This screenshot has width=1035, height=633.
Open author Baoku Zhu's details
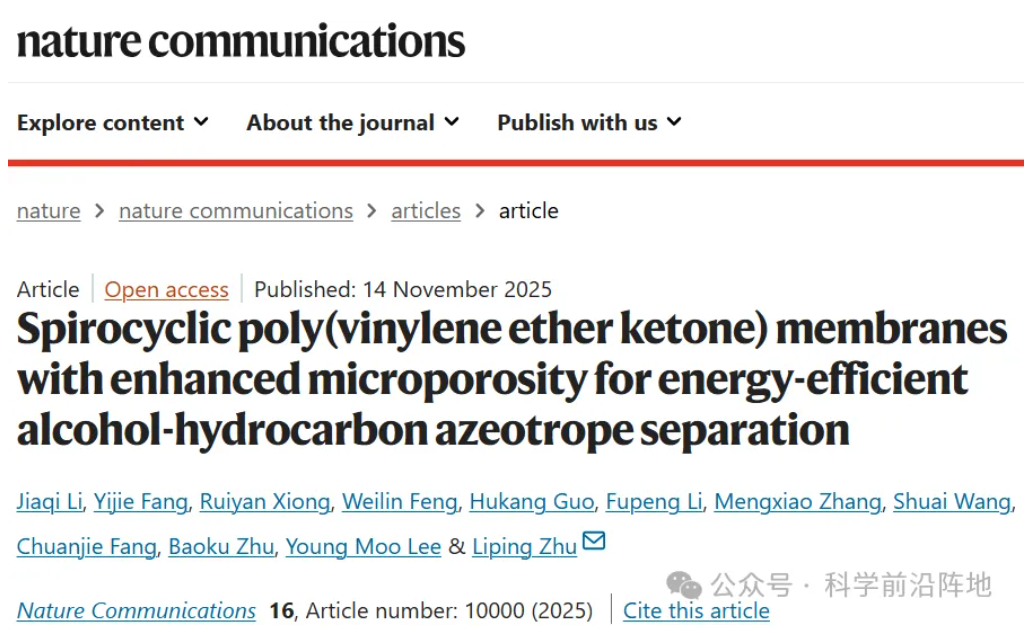[x=221, y=547]
